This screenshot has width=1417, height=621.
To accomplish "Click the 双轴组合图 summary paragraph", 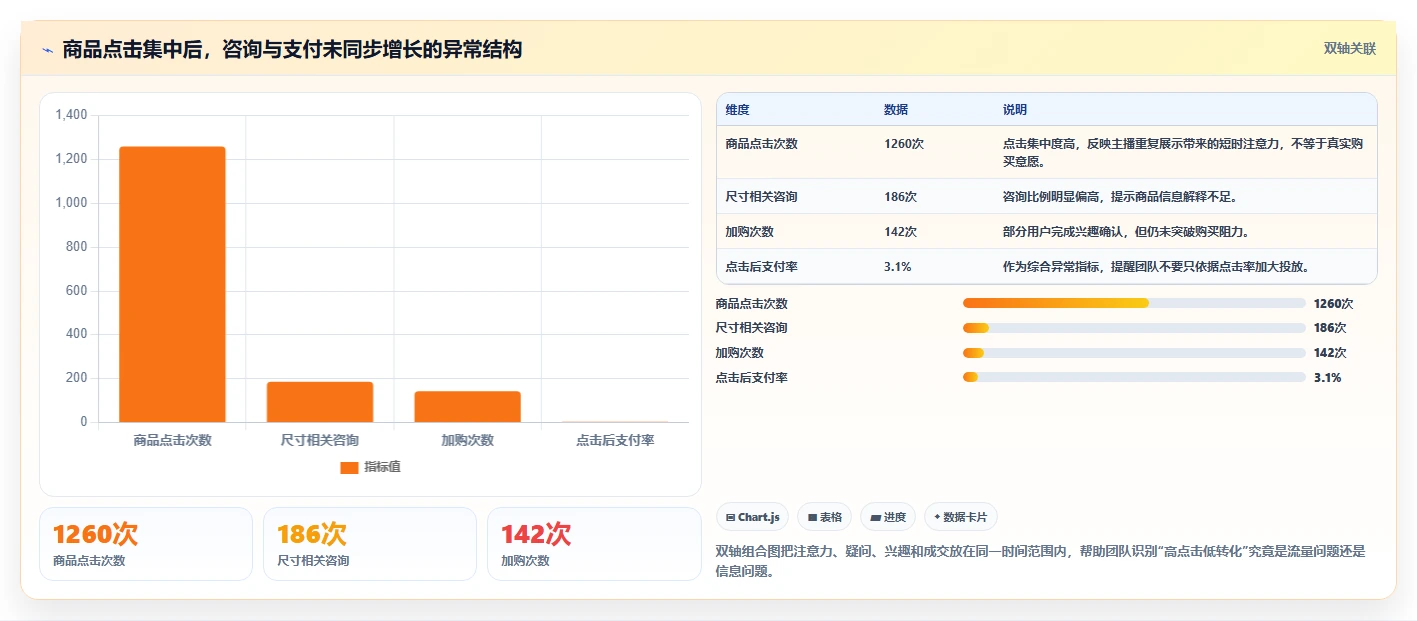I will 1041,562.
